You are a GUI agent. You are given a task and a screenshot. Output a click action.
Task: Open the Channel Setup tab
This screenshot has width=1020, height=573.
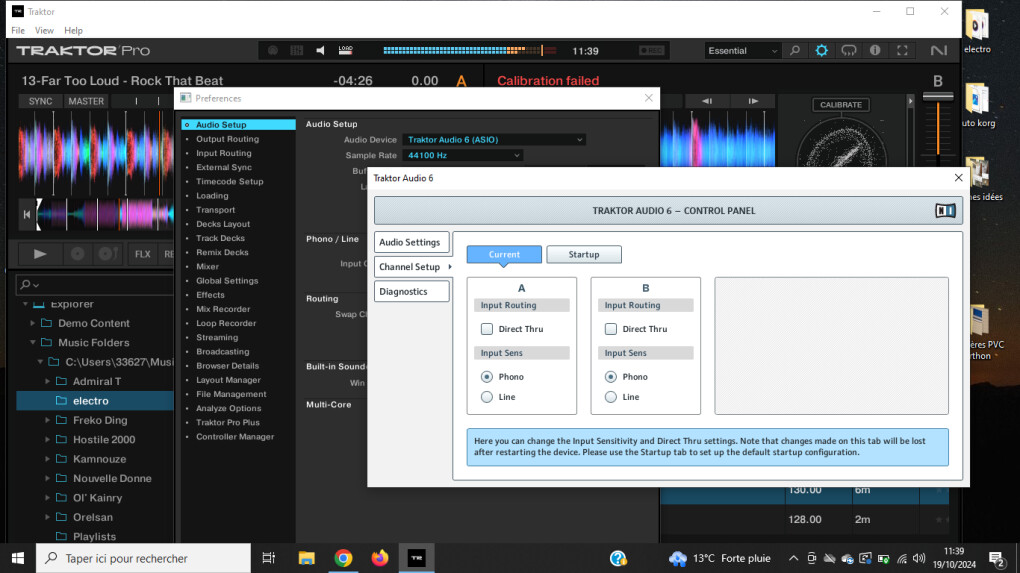[x=414, y=267]
